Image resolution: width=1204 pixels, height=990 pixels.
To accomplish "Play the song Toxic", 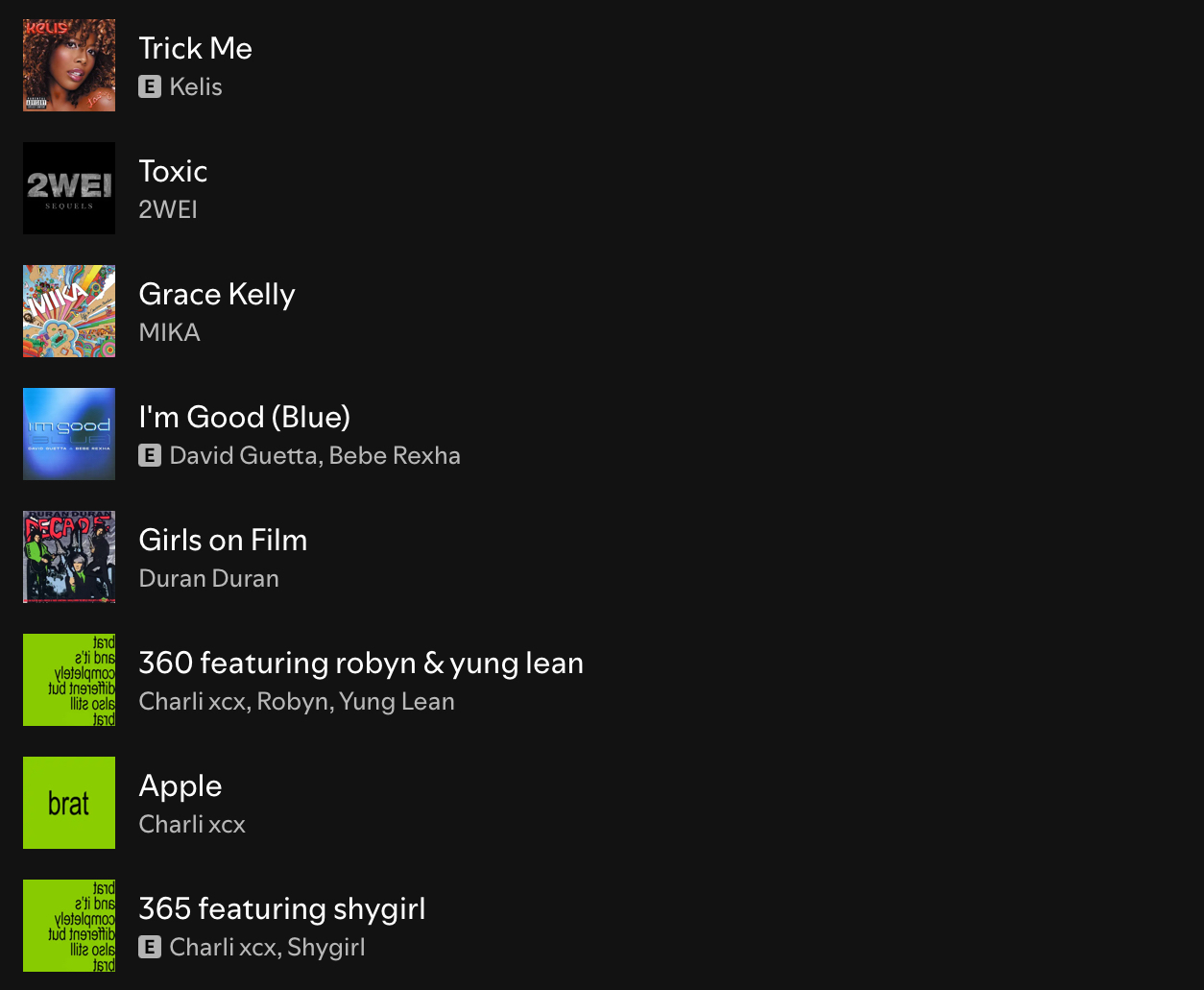I will [174, 171].
